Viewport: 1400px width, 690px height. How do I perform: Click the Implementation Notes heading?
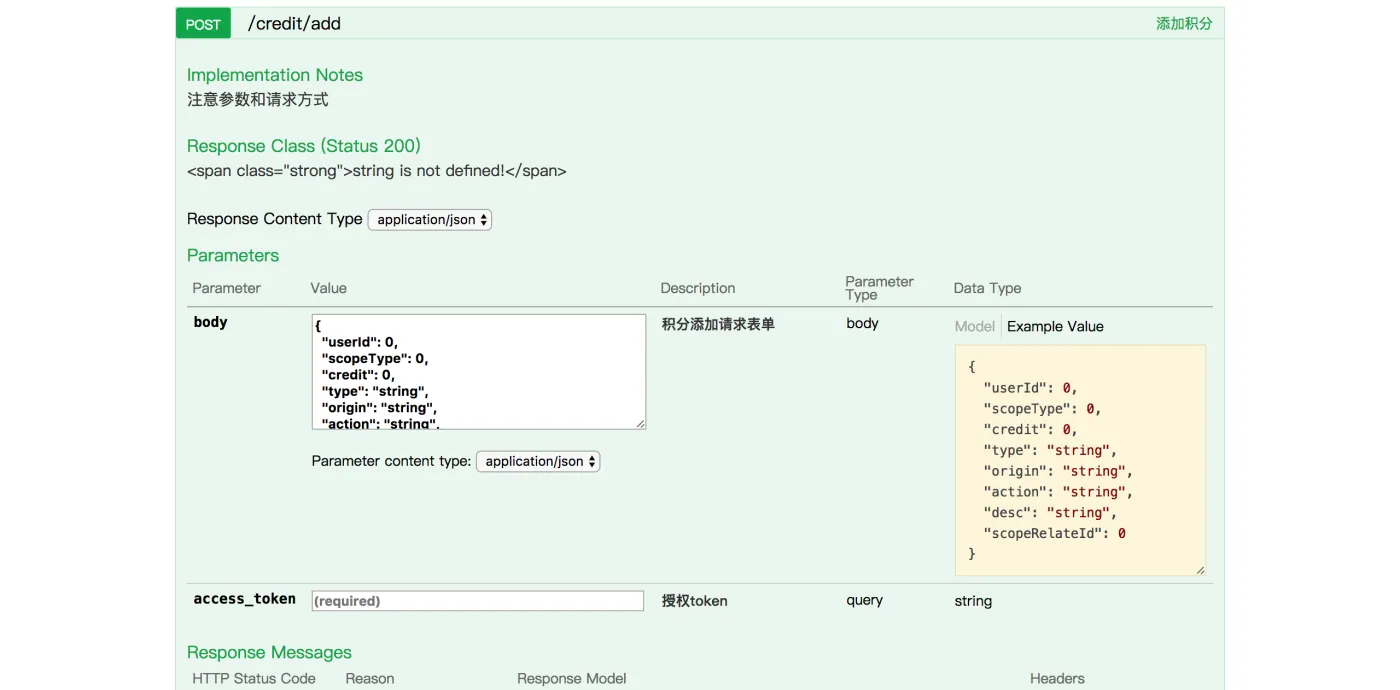(275, 75)
